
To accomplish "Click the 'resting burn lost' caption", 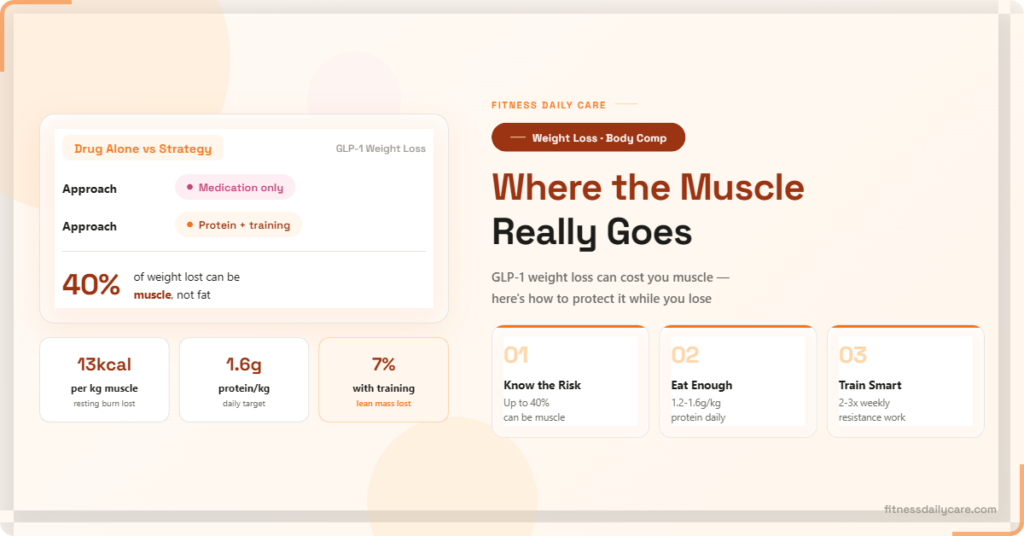I will pyautogui.click(x=104, y=403).
